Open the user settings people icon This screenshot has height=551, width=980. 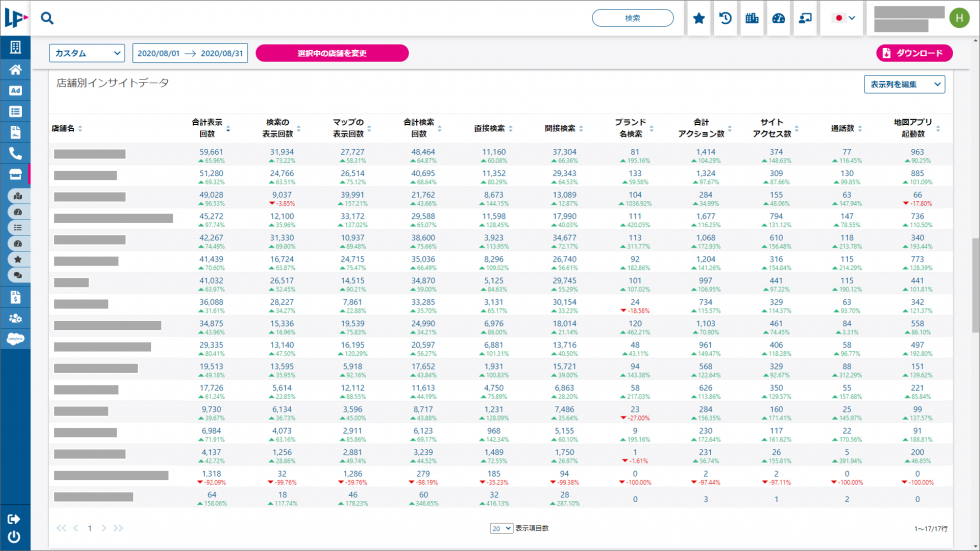click(15, 318)
